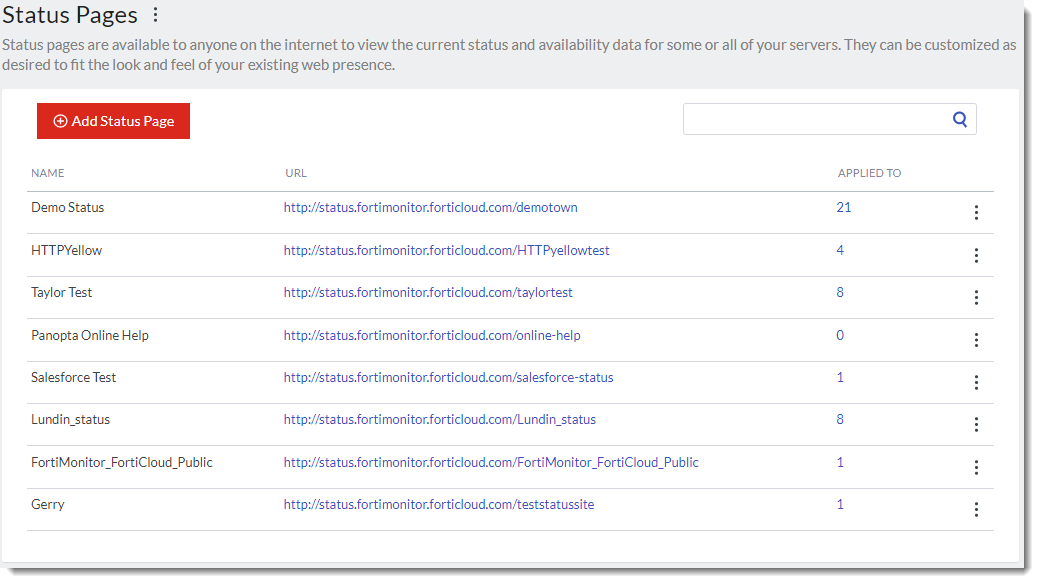Click the Add Status Page button
The image size is (1039, 583).
coord(113,121)
